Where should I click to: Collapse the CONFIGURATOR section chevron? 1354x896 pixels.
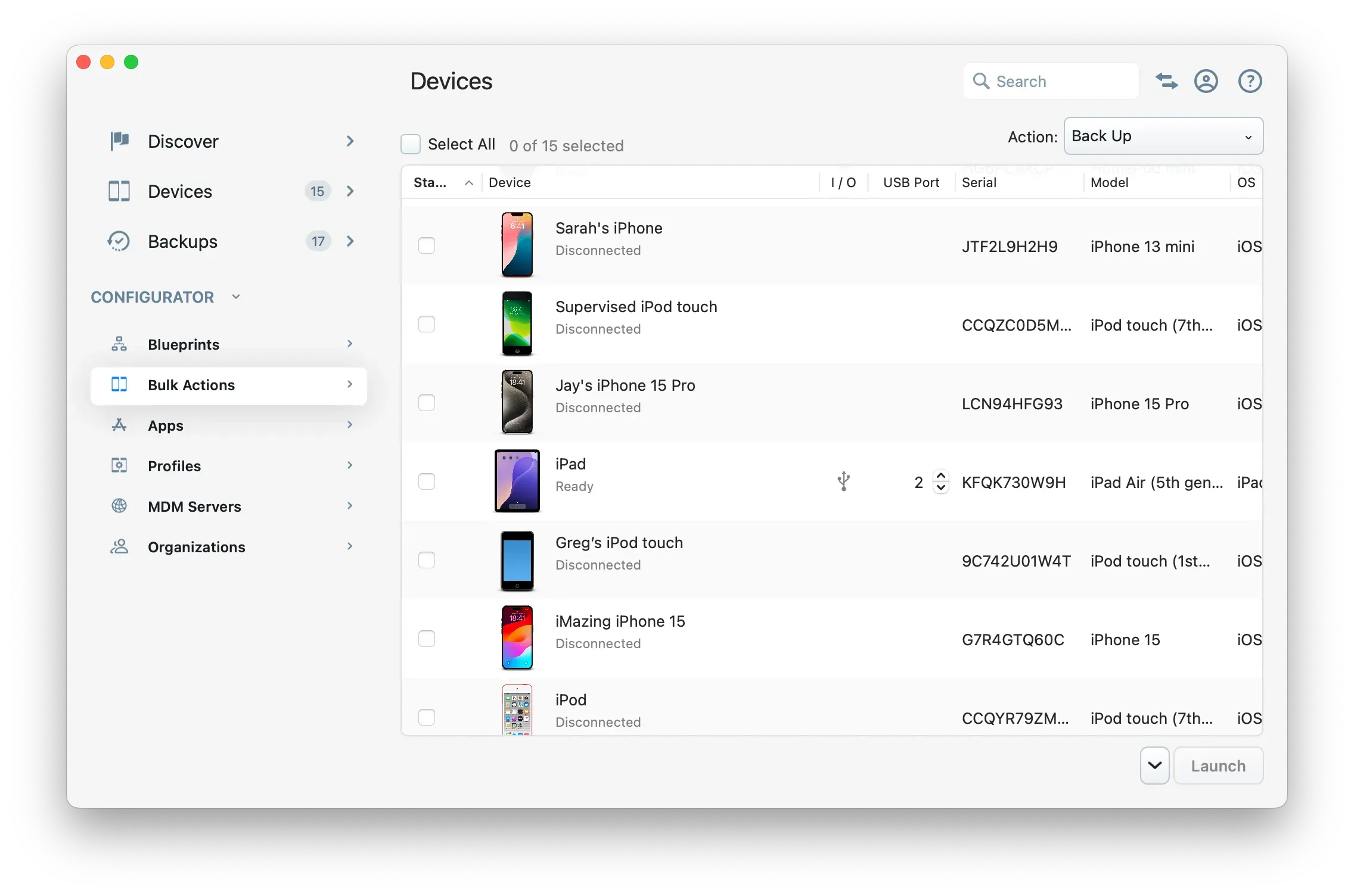pyautogui.click(x=235, y=297)
